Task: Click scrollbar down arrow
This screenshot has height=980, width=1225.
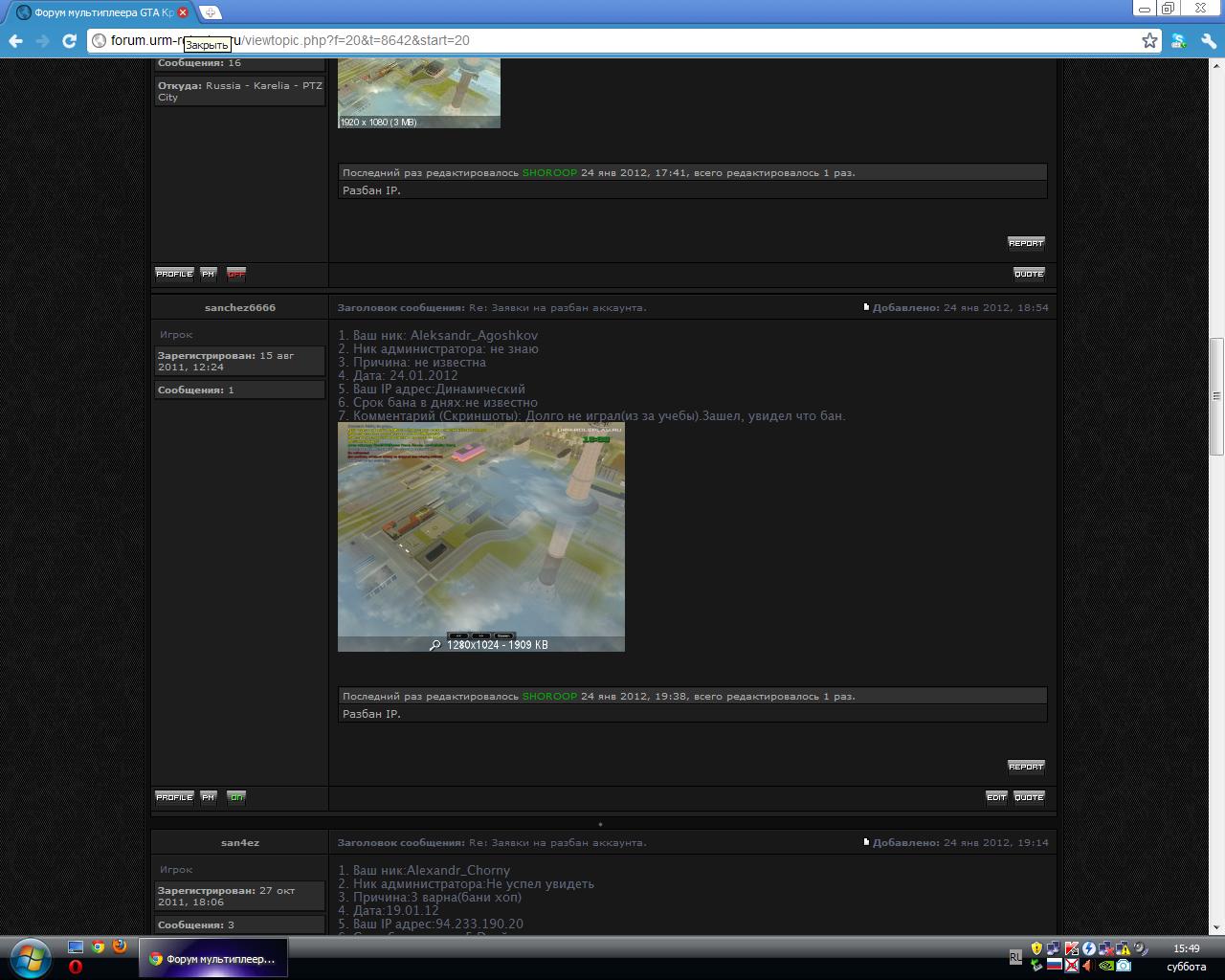Action: pyautogui.click(x=1216, y=927)
